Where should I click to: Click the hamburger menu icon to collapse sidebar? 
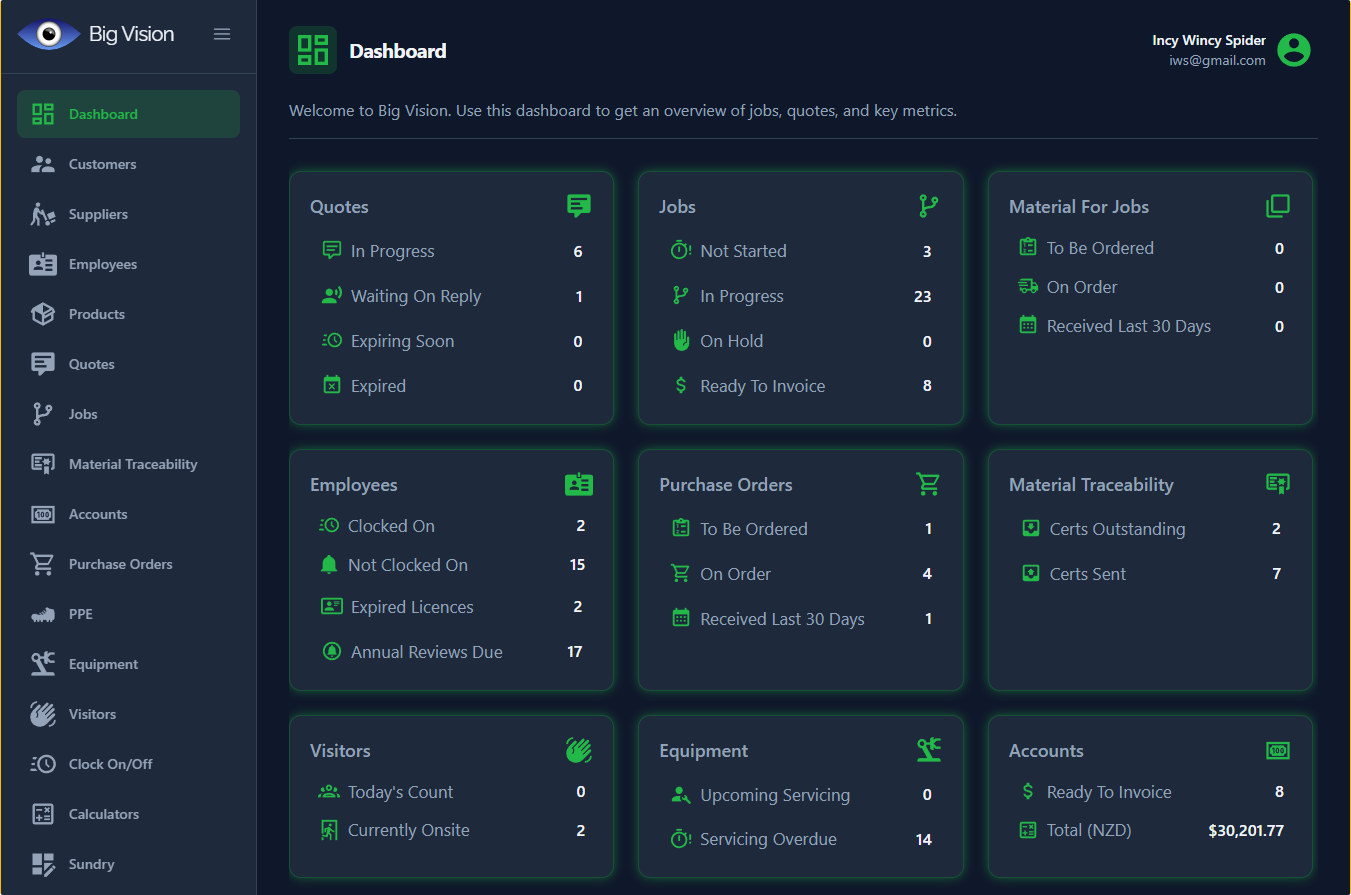222,34
